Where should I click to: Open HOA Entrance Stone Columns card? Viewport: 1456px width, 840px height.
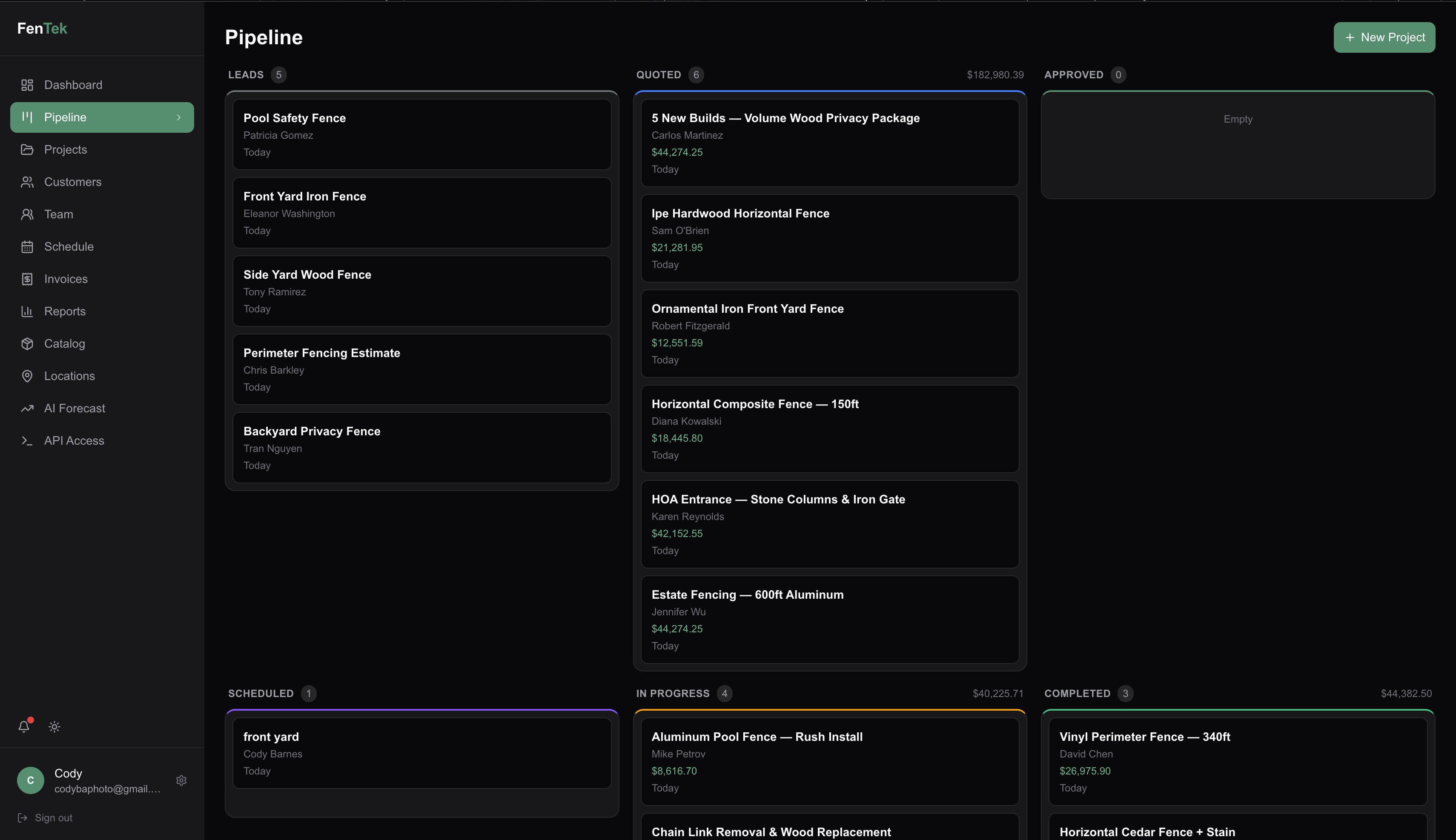click(830, 524)
